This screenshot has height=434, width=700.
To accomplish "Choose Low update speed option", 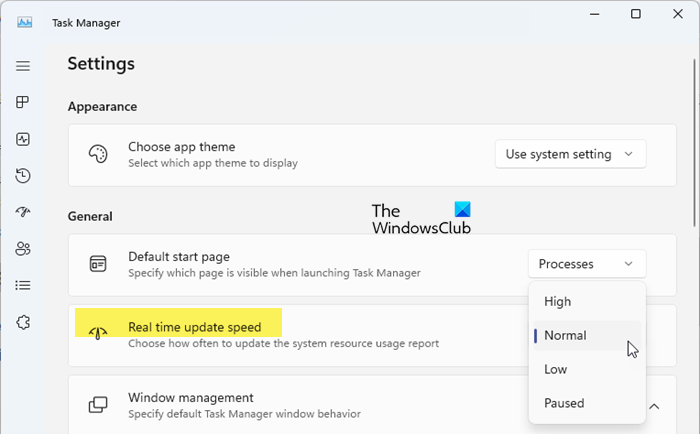I will tap(555, 369).
